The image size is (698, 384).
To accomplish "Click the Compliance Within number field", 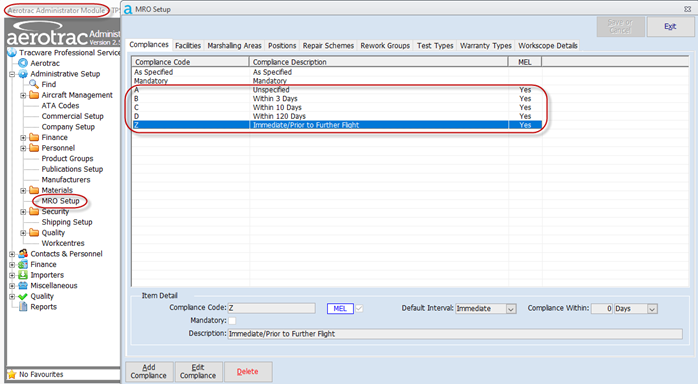I will pyautogui.click(x=602, y=309).
